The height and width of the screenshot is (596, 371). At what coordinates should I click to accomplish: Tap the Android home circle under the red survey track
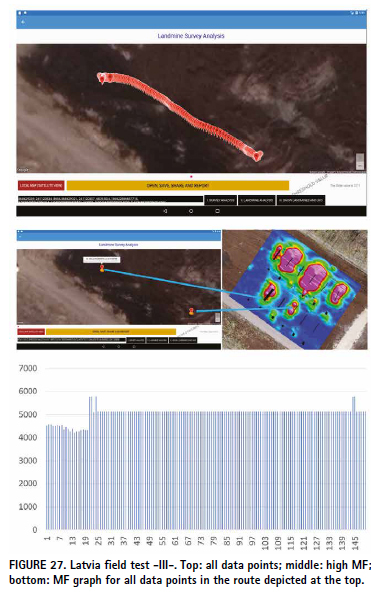tap(191, 211)
